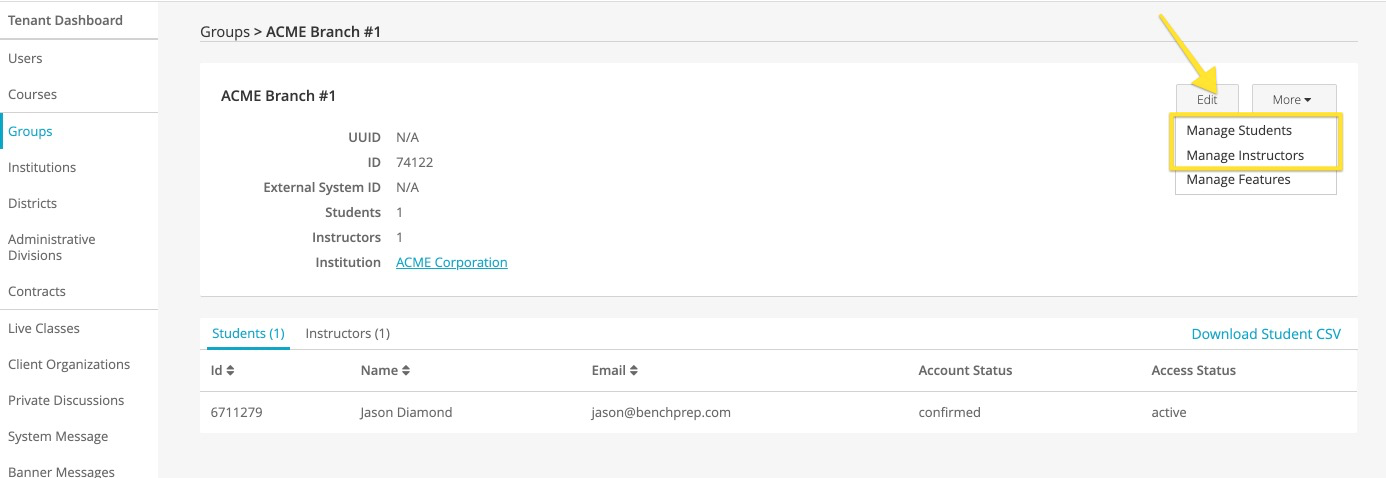Open the More dropdown menu
Screen dimensions: 1386x478
coord(1293,100)
